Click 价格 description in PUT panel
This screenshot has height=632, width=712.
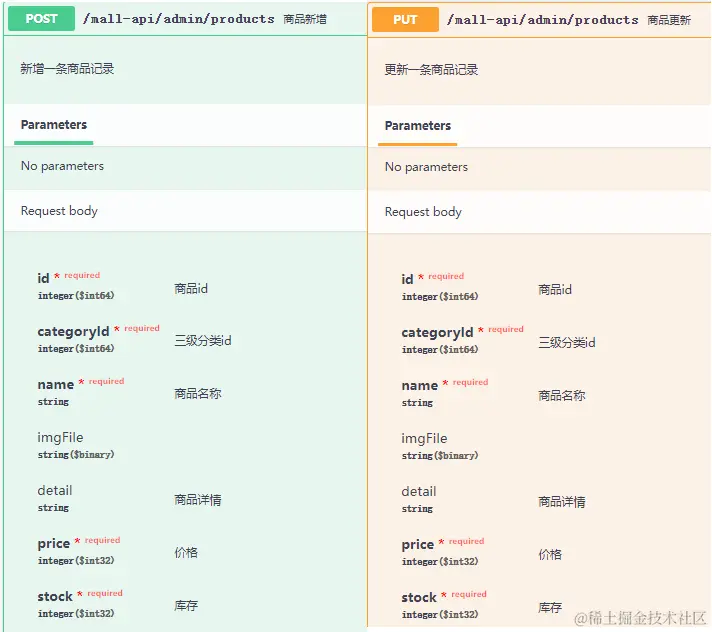550,554
